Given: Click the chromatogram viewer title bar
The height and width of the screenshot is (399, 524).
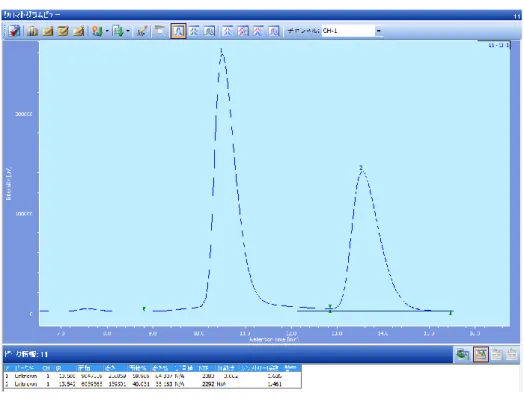Looking at the screenshot, I should point(261,15).
